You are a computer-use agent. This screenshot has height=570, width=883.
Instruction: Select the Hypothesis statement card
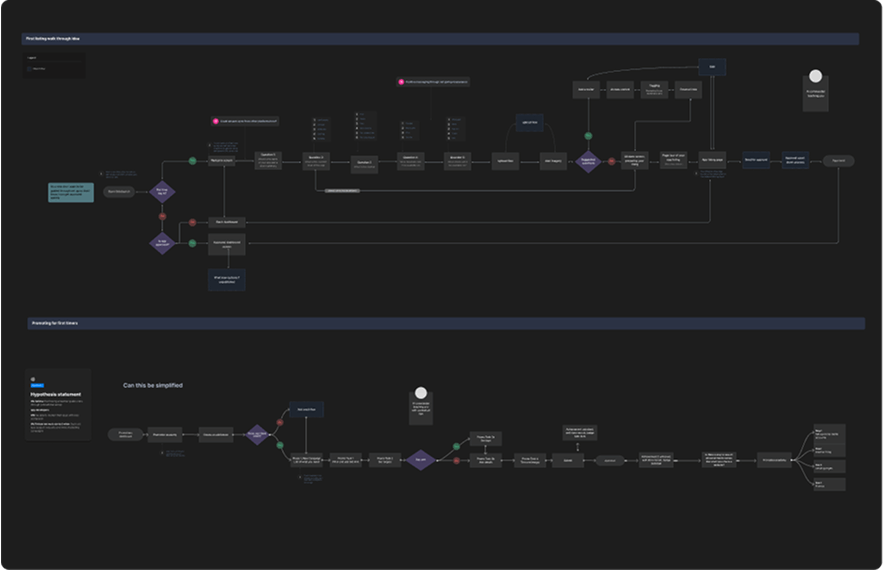pyautogui.click(x=58, y=404)
